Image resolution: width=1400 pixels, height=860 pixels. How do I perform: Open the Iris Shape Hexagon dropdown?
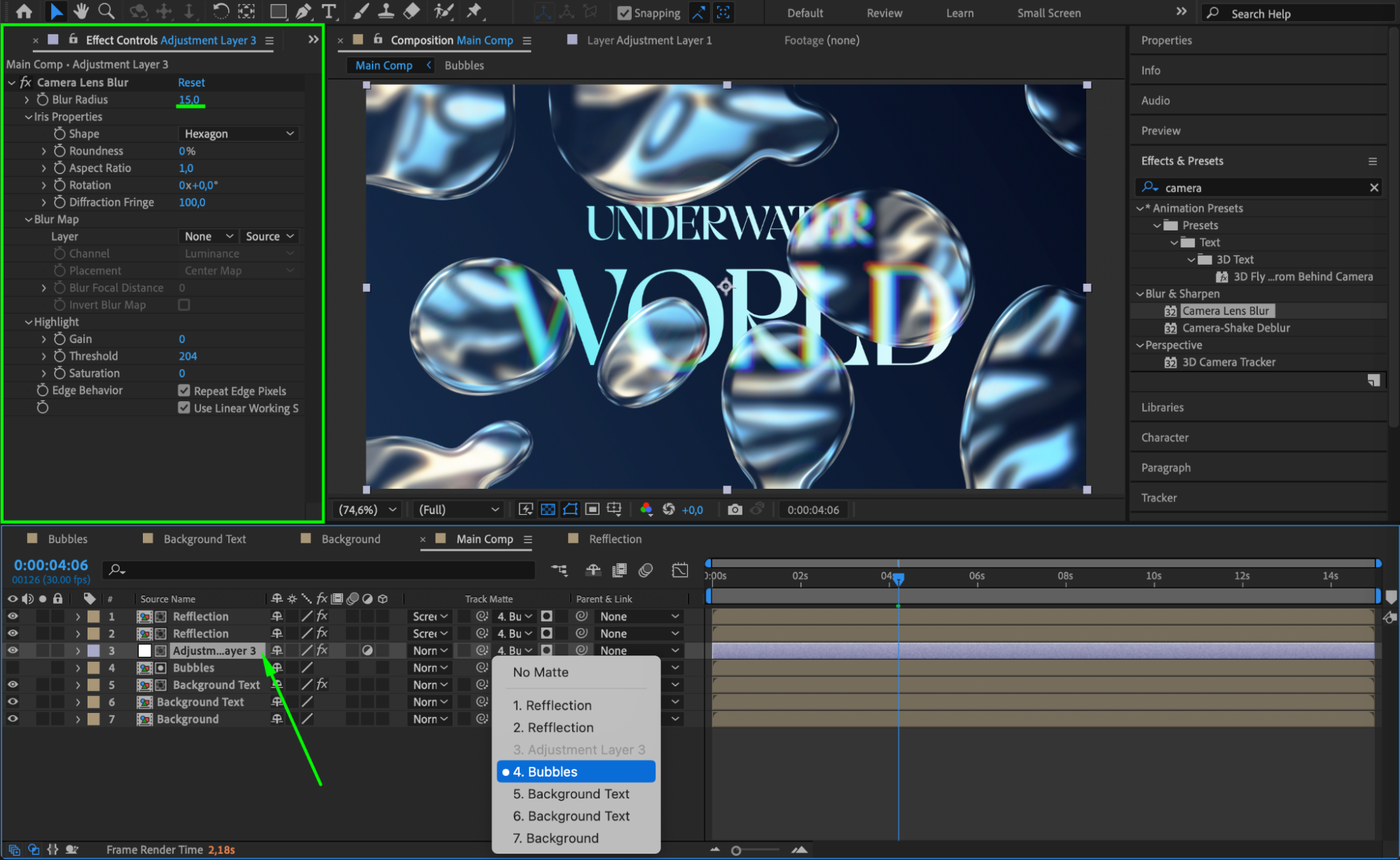[x=238, y=134]
